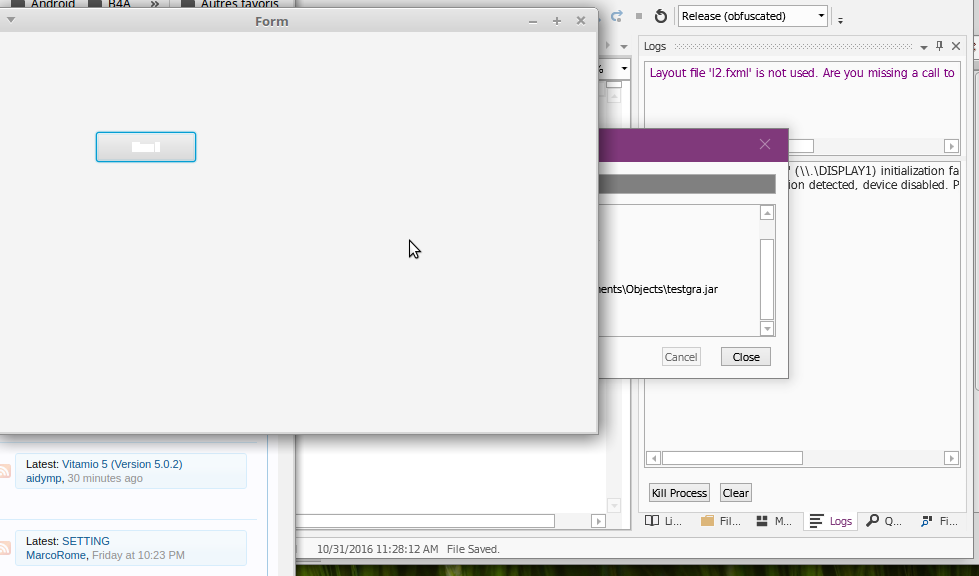The height and width of the screenshot is (576, 979).
Task: Switch to the Find (Fi...) tab
Action: click(x=939, y=521)
